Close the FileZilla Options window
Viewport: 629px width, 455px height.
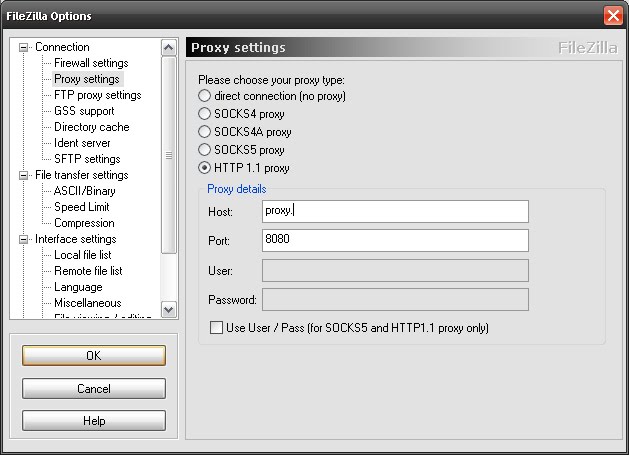tap(613, 16)
